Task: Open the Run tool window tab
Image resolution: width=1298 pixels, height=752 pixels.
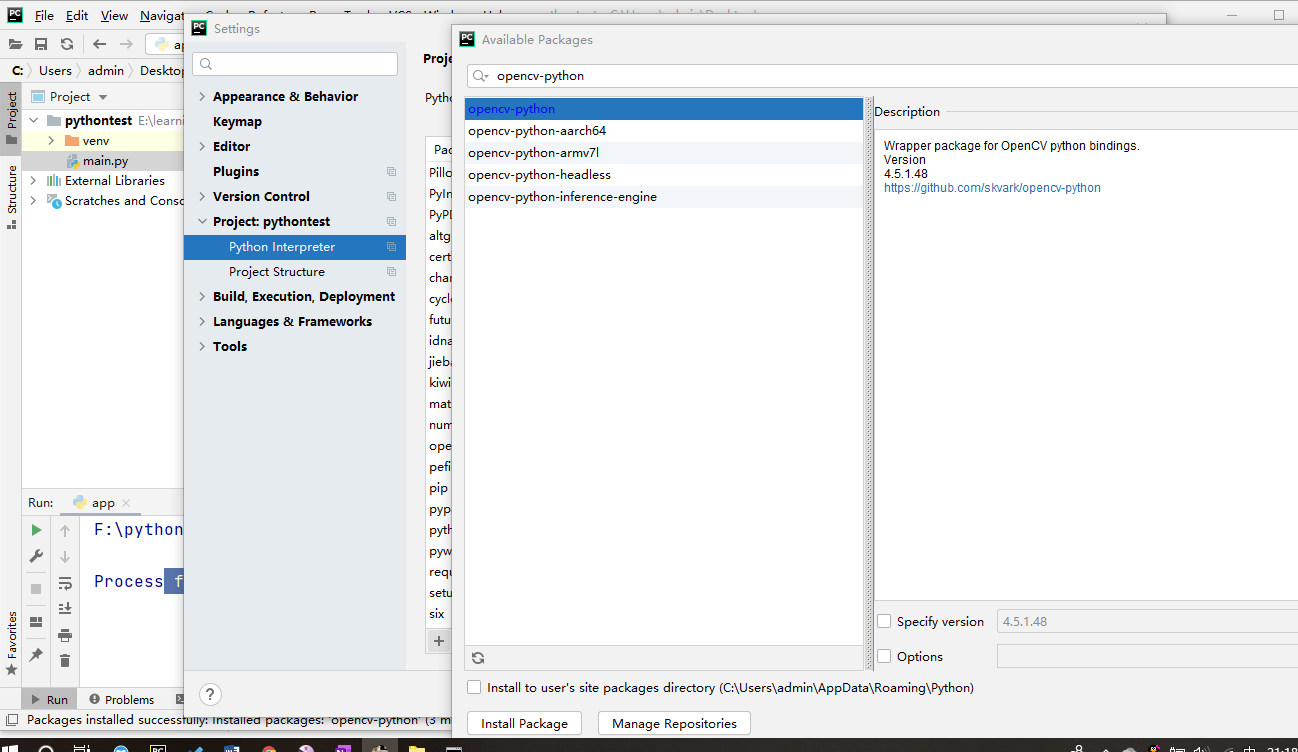Action: click(x=50, y=699)
